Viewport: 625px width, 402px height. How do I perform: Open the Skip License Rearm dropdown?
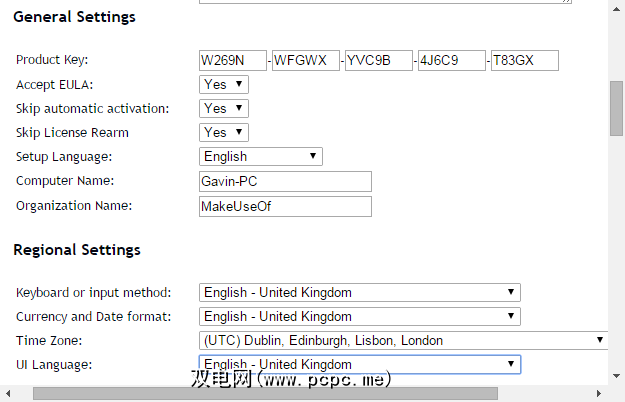224,133
